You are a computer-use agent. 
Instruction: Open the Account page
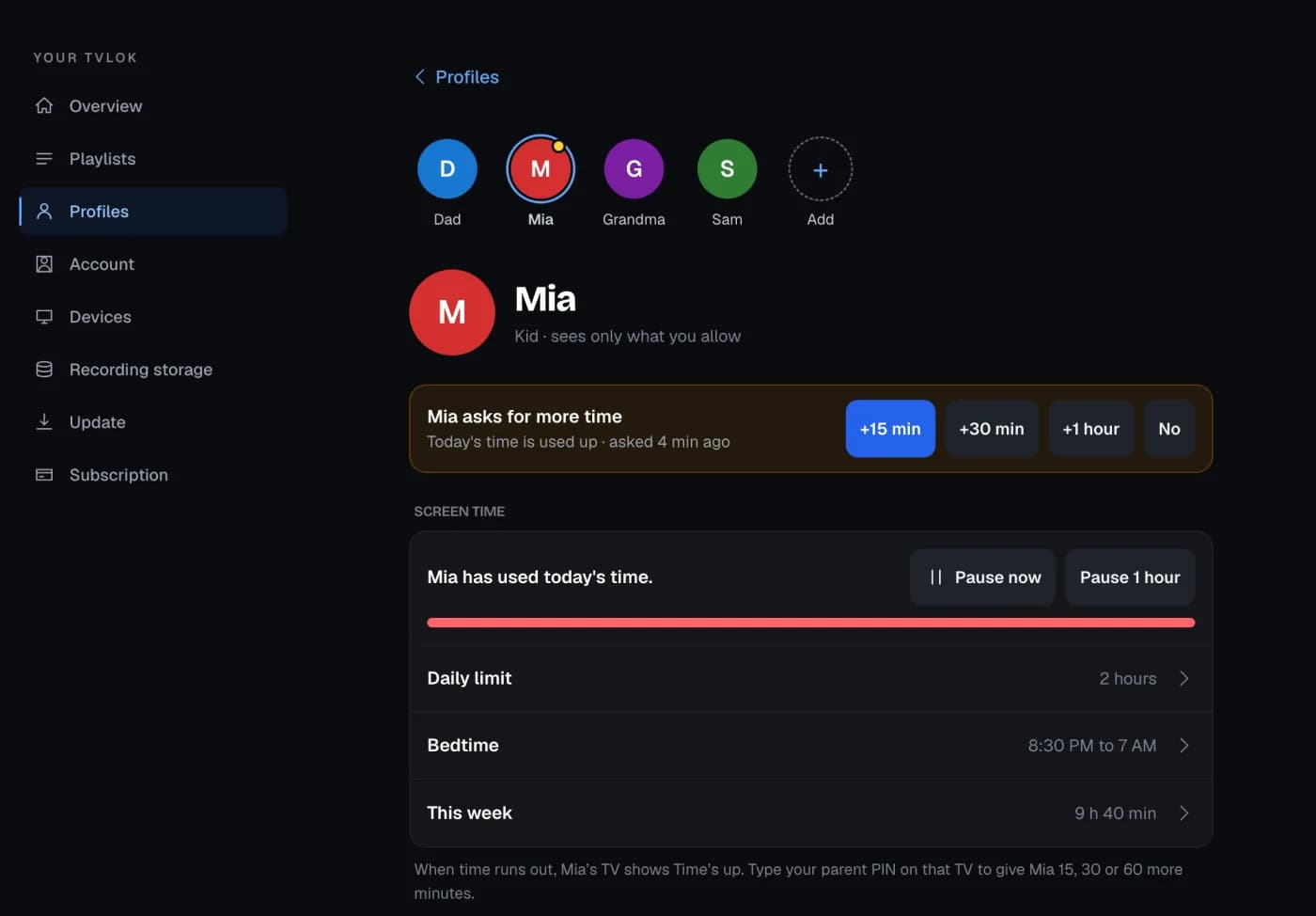153,263
